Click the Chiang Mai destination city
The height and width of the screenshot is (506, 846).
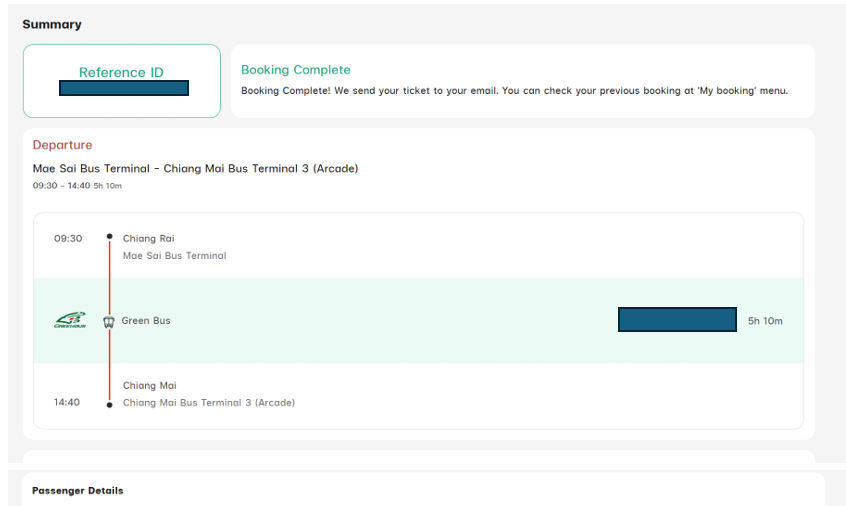[150, 386]
